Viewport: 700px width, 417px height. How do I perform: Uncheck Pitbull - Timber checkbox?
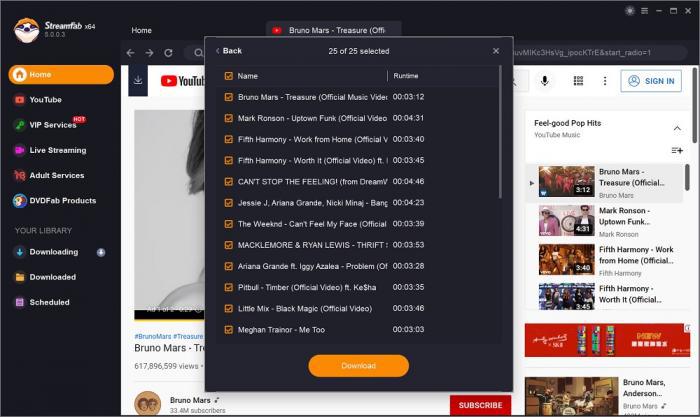229,287
